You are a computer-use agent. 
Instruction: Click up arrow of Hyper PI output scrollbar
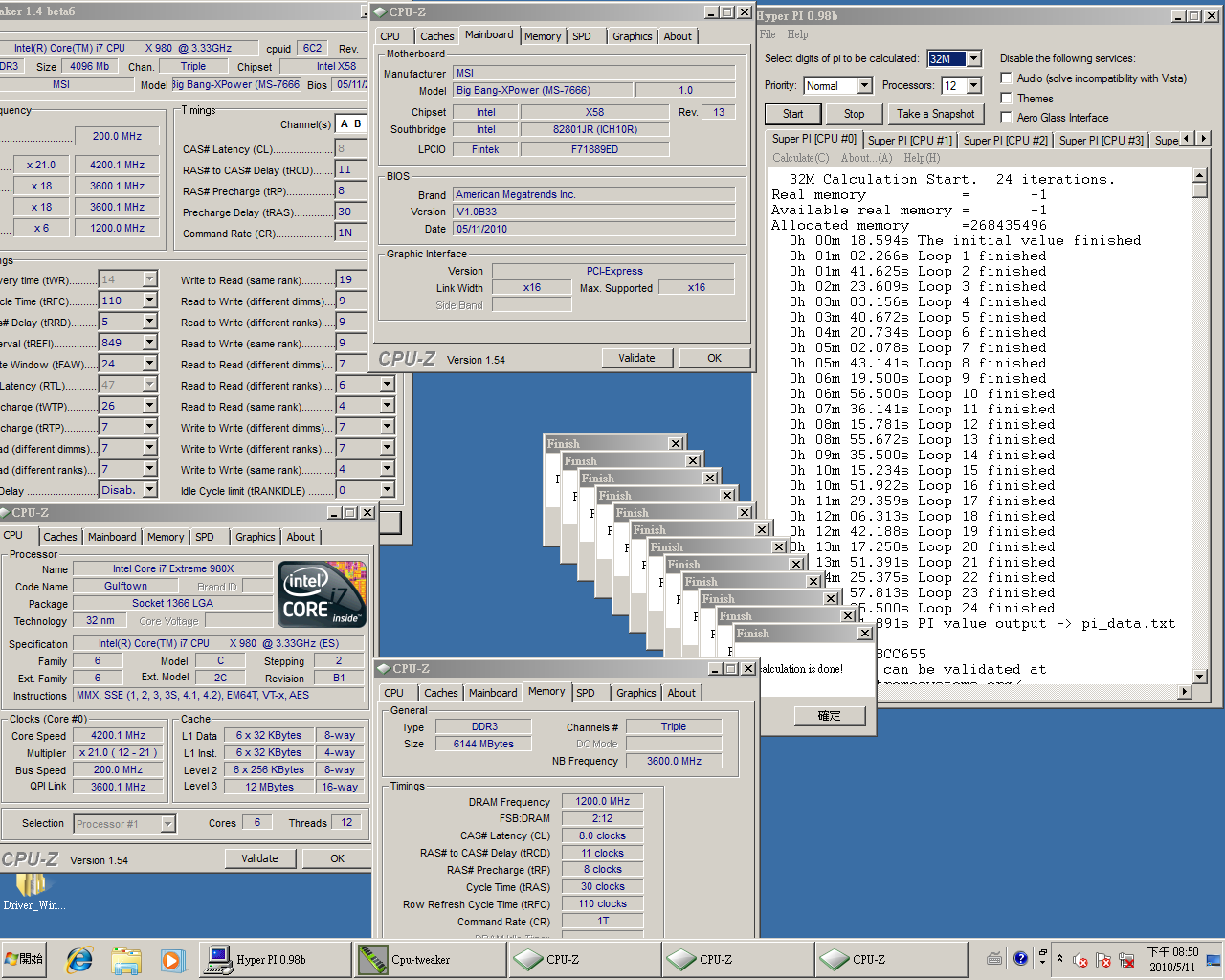(x=1200, y=175)
